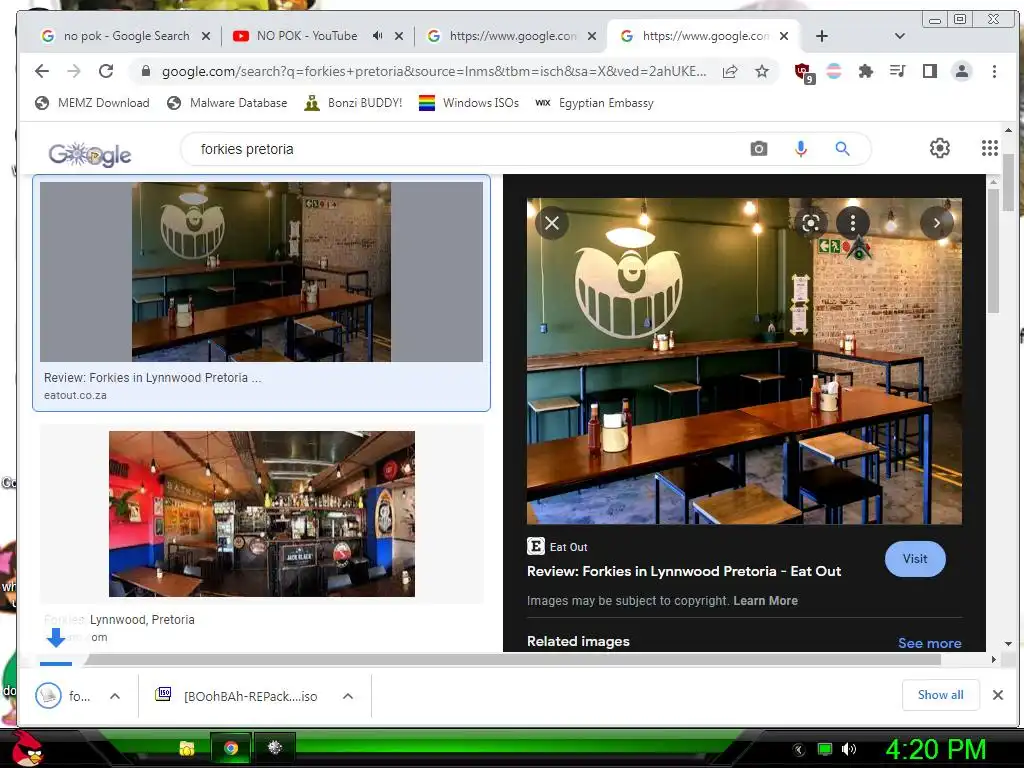
Task: Mute the NO POK YouTube tab
Action: 377,36
